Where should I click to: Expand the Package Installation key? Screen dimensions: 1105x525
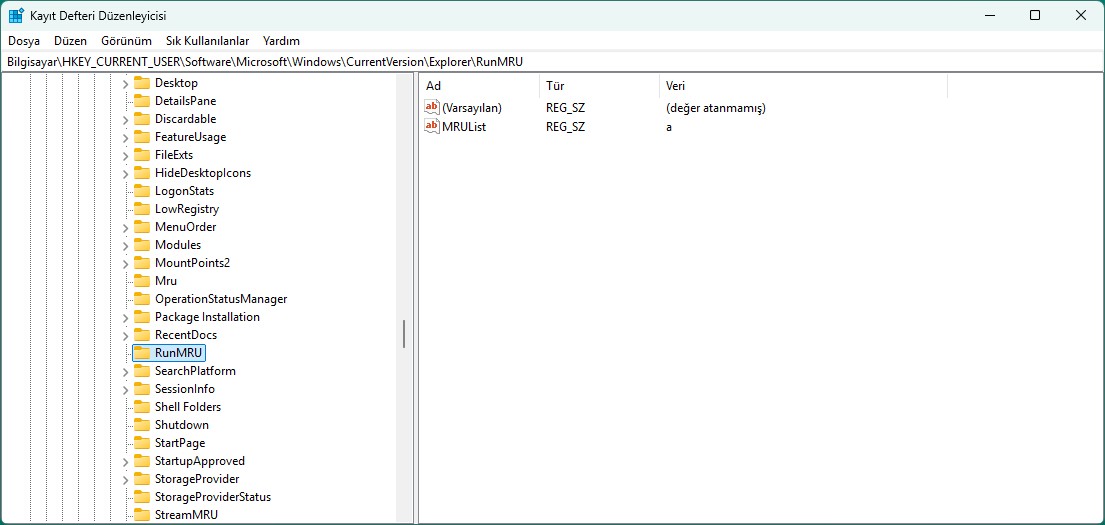125,317
